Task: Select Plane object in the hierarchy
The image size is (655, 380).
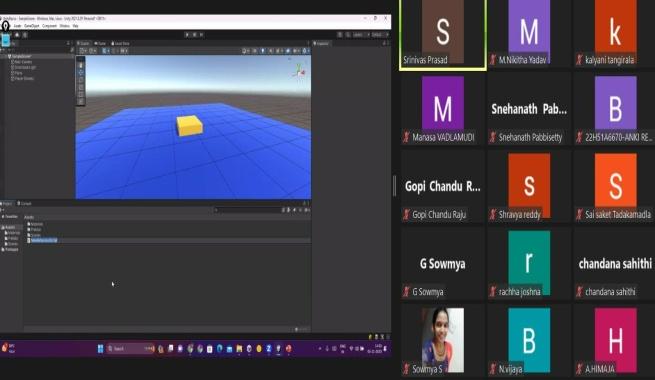Action: 18,73
